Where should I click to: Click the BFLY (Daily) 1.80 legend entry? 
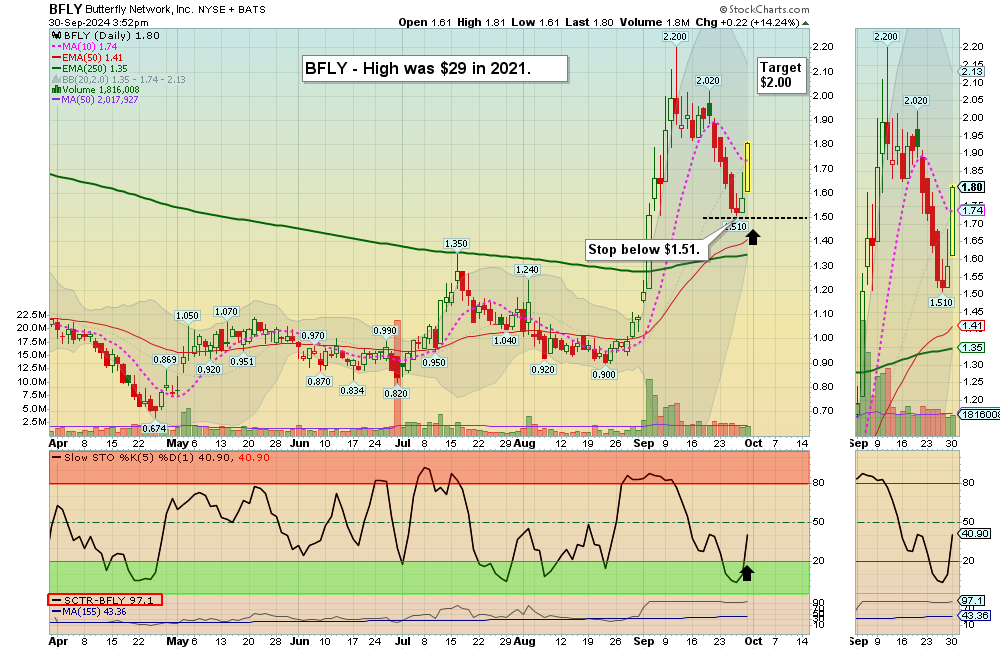(106, 36)
